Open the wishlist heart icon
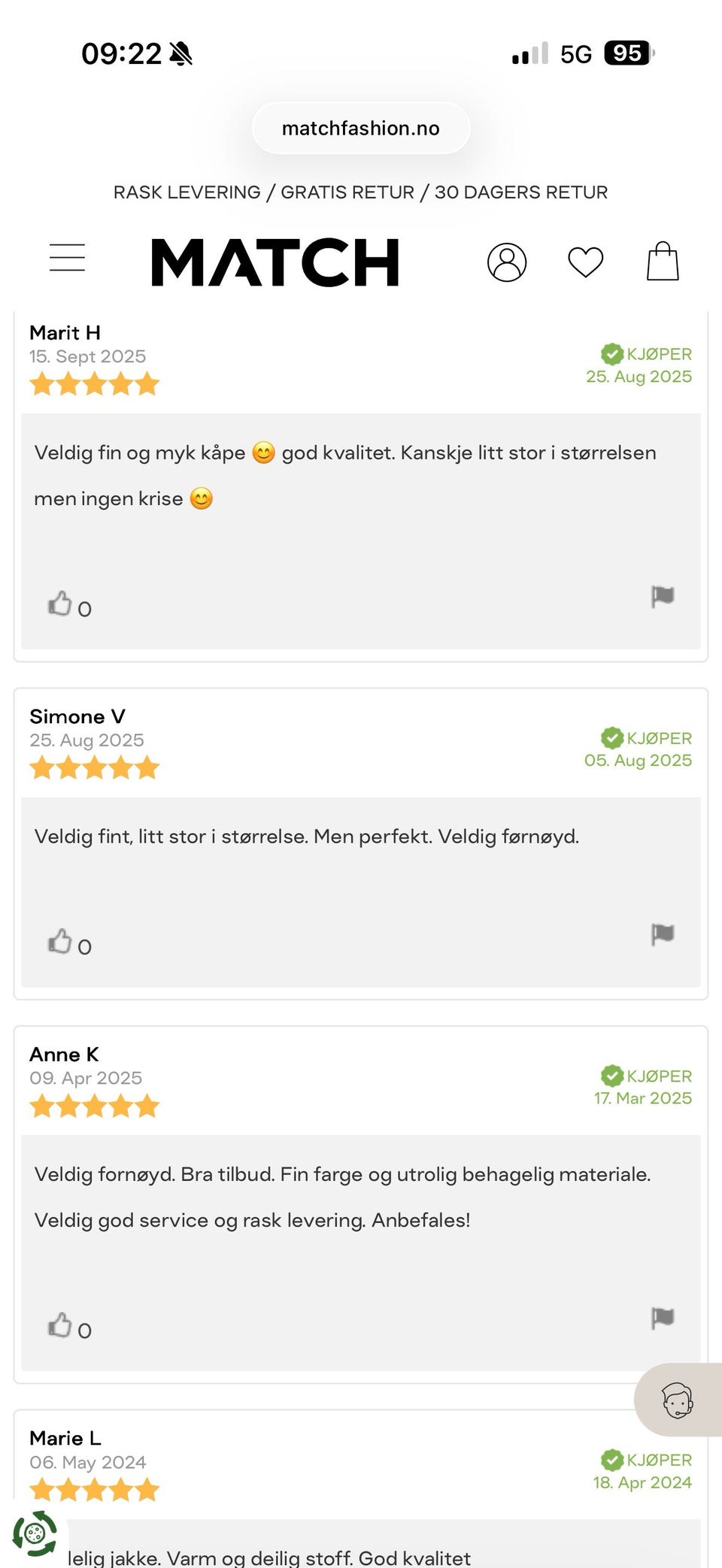Screen dimensions: 722x1568 [585, 261]
